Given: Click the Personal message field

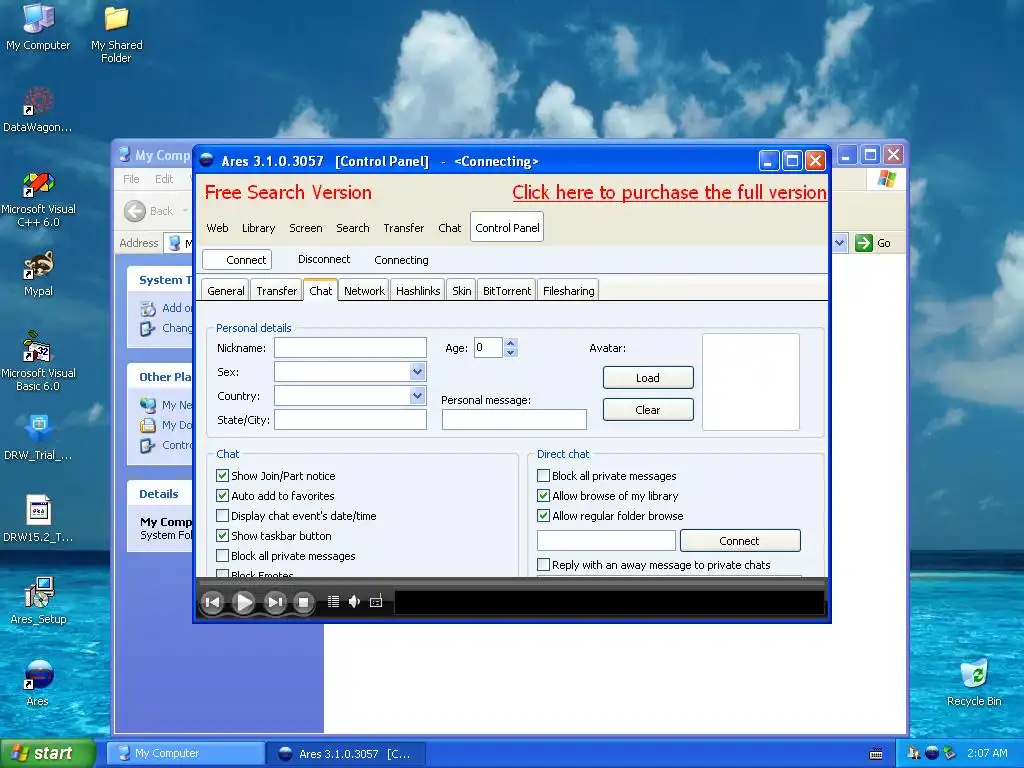Looking at the screenshot, I should [x=514, y=419].
